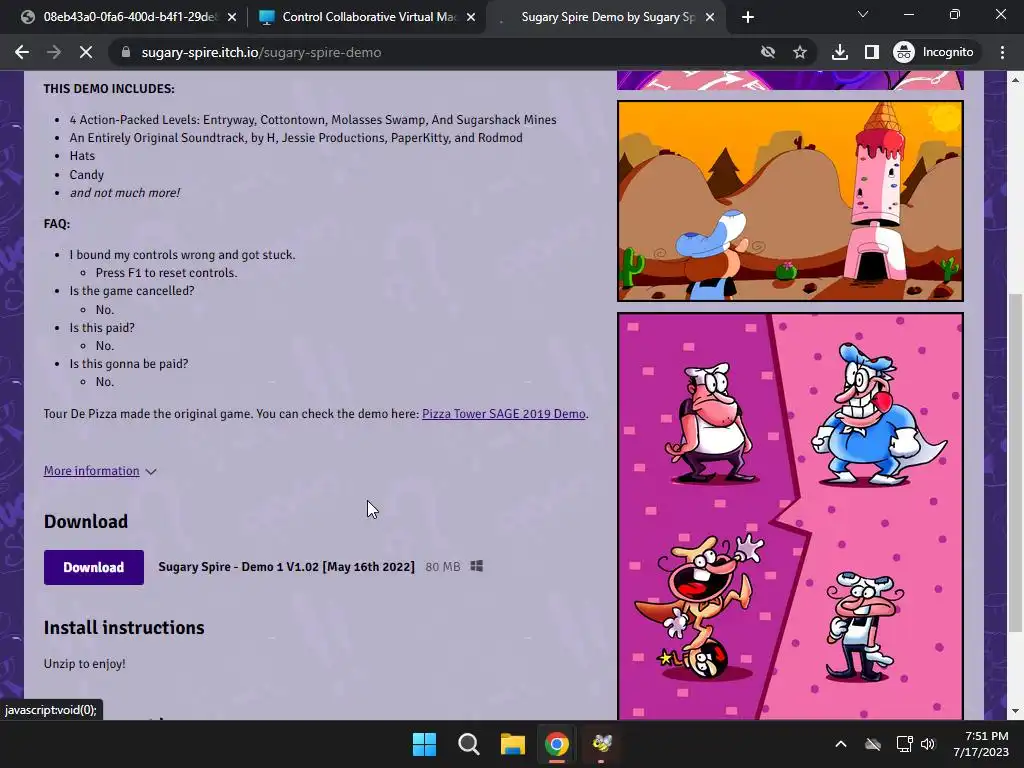The width and height of the screenshot is (1024, 768).
Task: Stop loading the page with X icon
Action: 86,52
